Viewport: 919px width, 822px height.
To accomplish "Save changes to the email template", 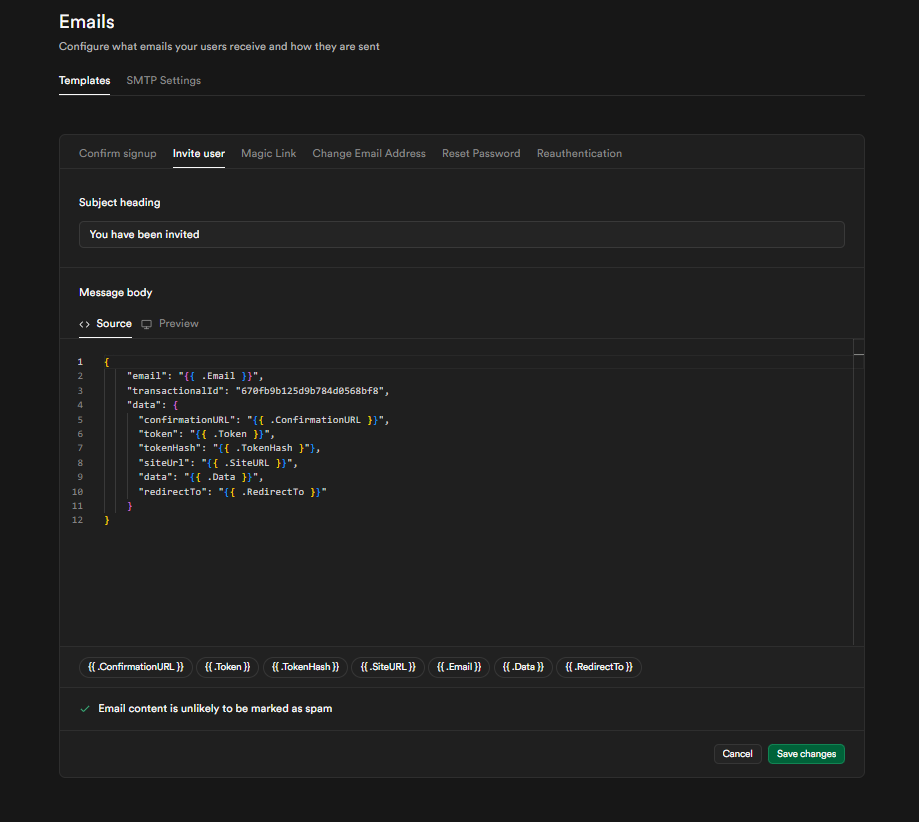I will click(806, 753).
